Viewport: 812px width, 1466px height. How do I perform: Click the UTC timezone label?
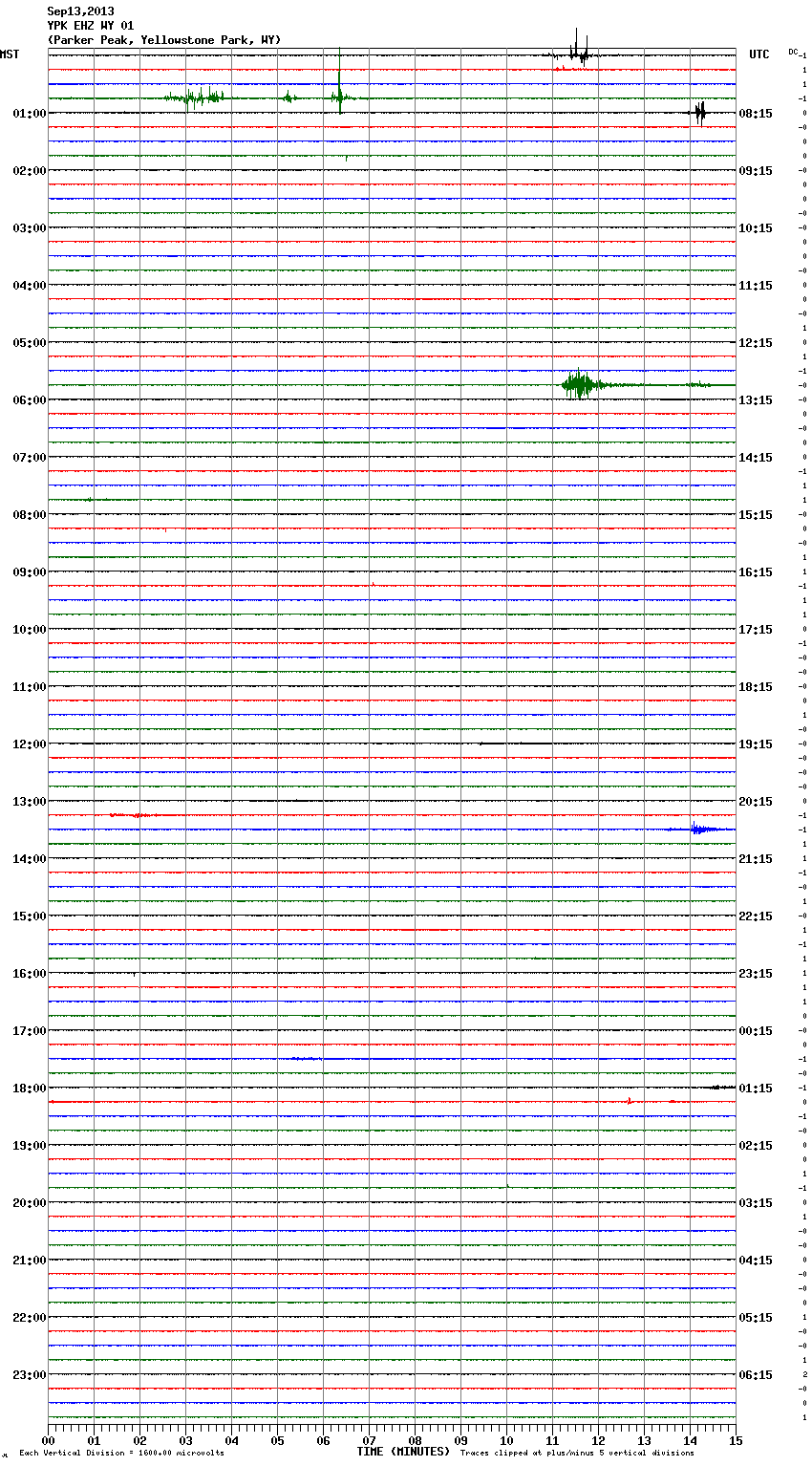point(759,54)
